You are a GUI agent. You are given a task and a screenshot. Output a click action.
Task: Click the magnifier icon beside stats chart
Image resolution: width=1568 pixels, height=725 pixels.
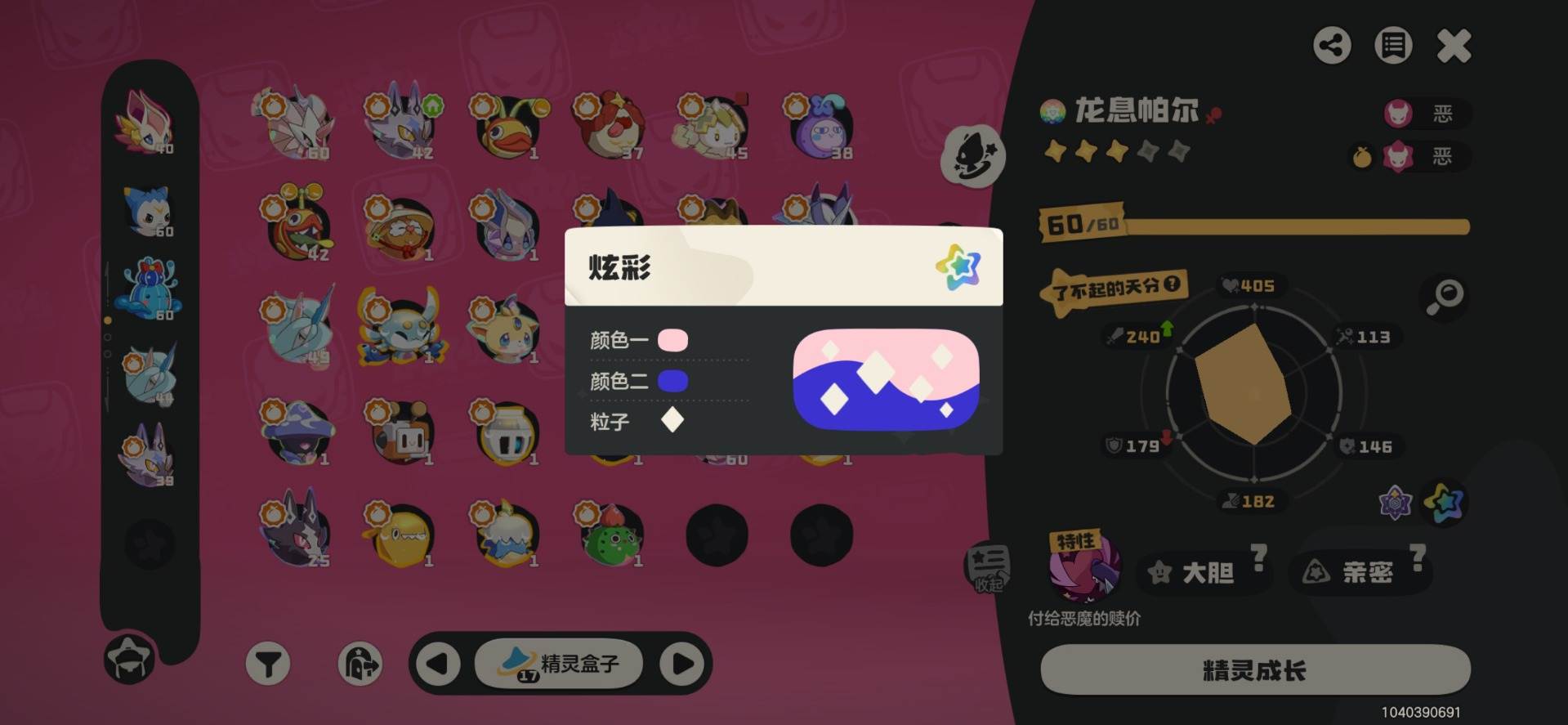pos(1445,296)
